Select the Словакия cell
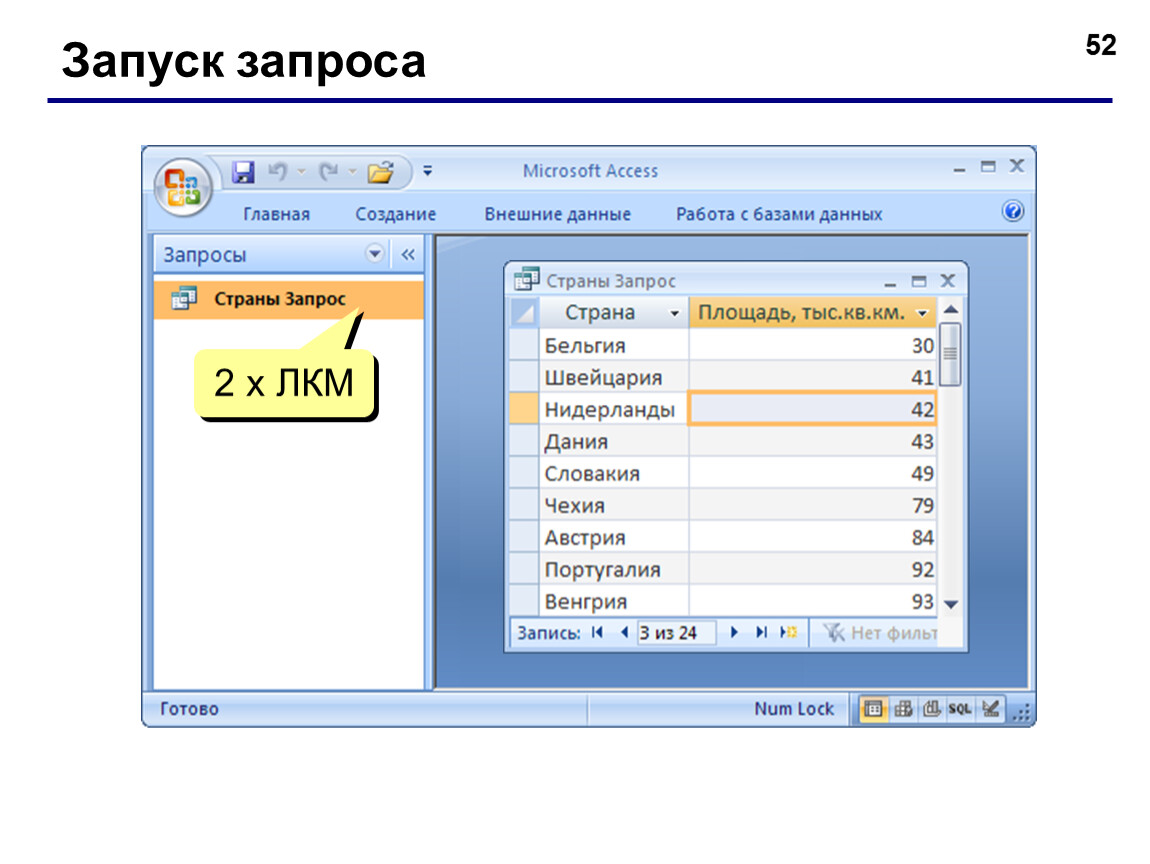 point(614,474)
